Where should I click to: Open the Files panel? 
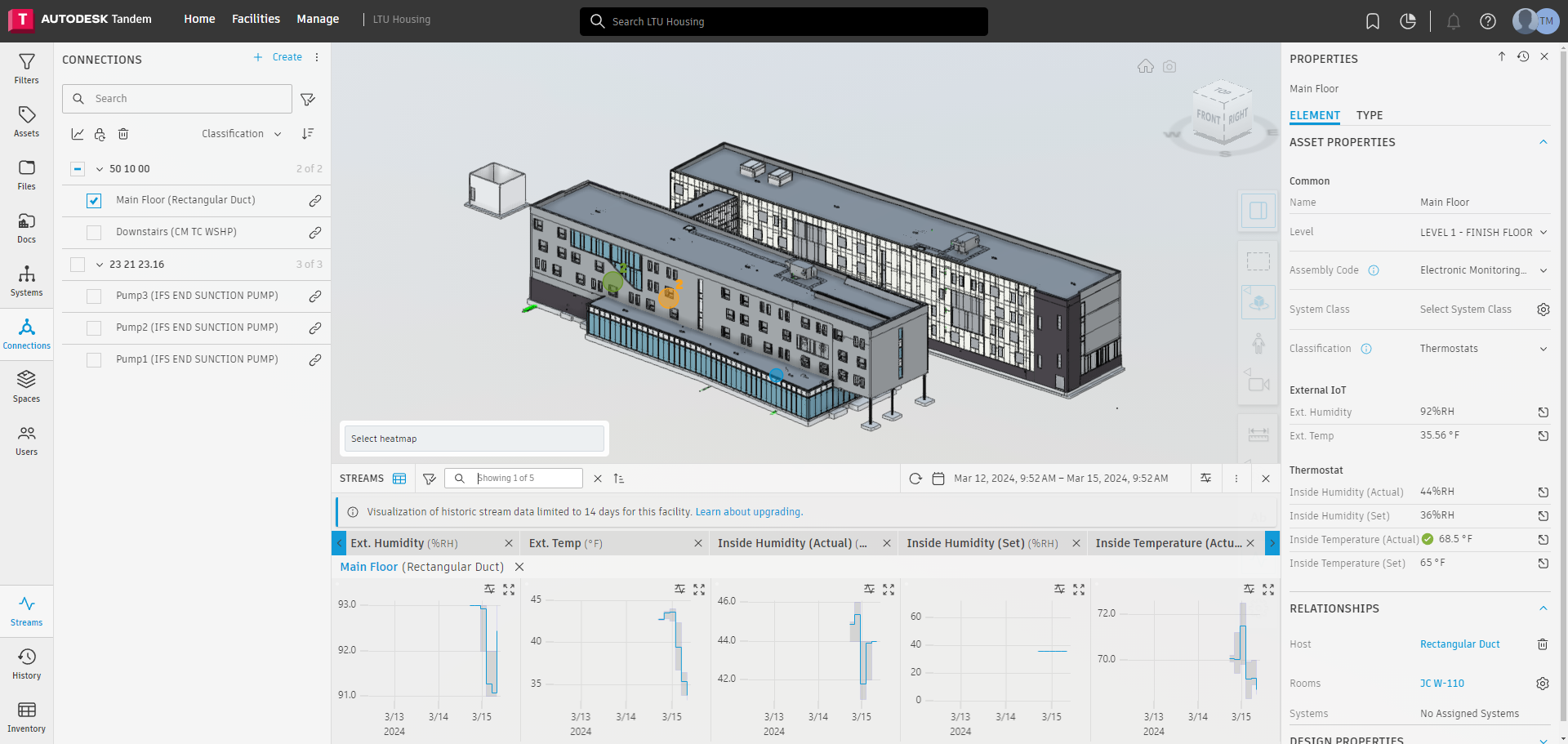click(x=26, y=175)
